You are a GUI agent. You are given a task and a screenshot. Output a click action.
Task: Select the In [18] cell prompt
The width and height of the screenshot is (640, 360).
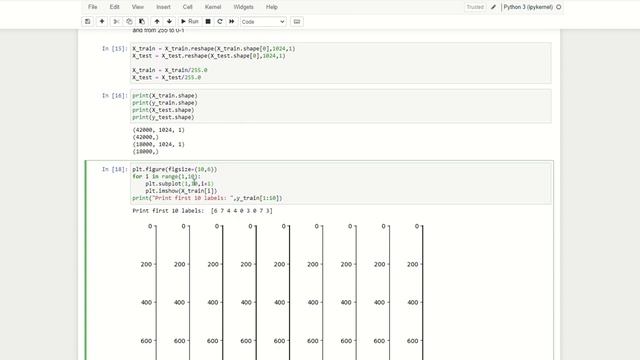114,169
